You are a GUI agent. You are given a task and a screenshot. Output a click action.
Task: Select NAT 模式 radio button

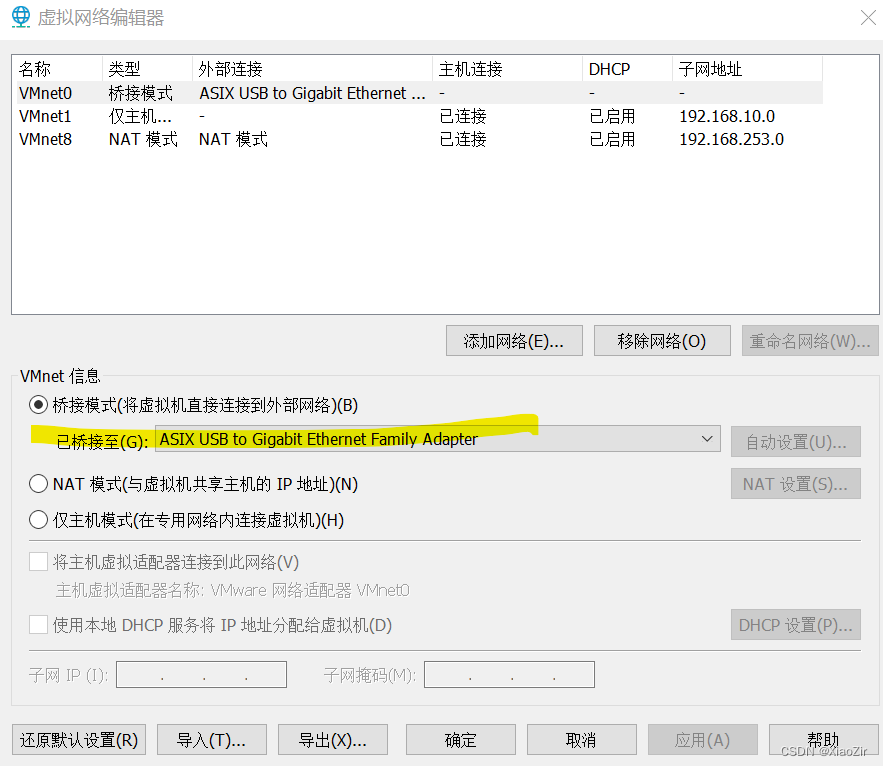tap(37, 483)
